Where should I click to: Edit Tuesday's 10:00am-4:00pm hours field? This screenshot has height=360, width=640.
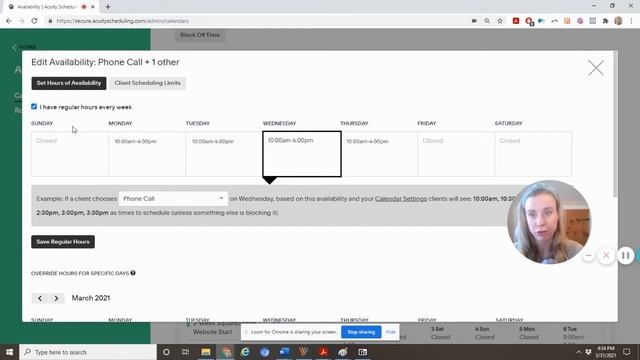coord(224,154)
